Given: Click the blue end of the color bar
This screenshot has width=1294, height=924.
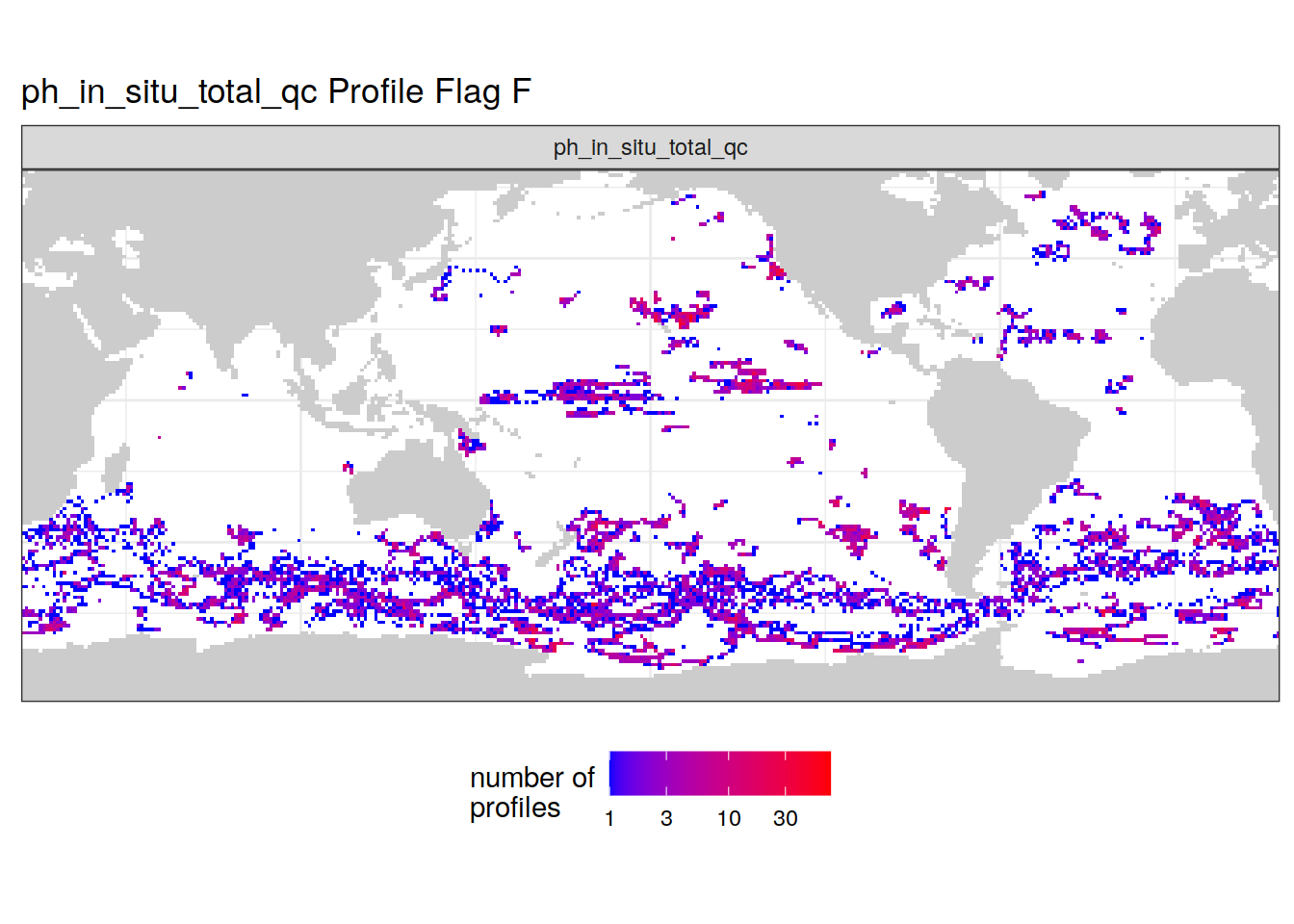Looking at the screenshot, I should [616, 773].
